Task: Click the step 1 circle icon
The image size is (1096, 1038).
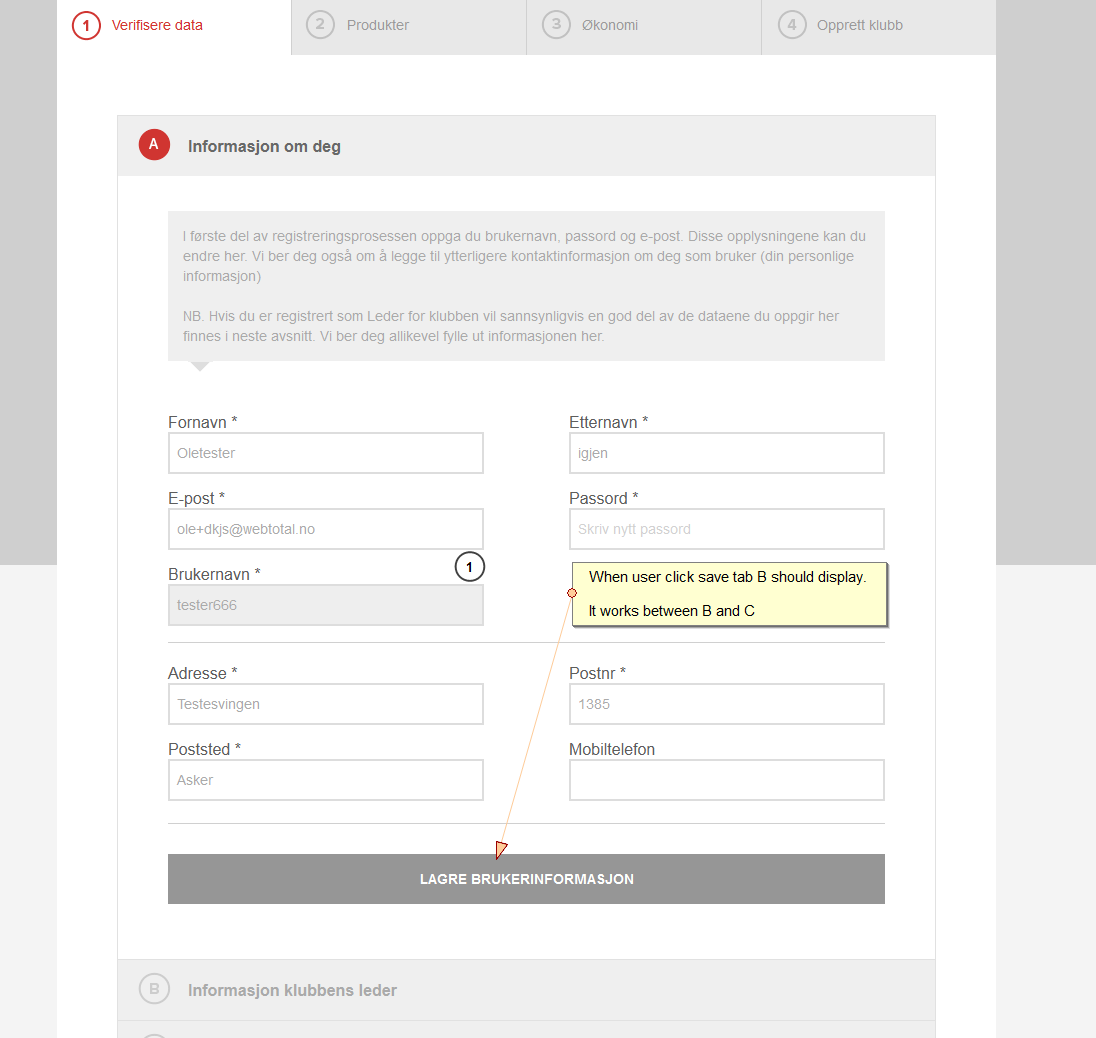Action: 86,25
